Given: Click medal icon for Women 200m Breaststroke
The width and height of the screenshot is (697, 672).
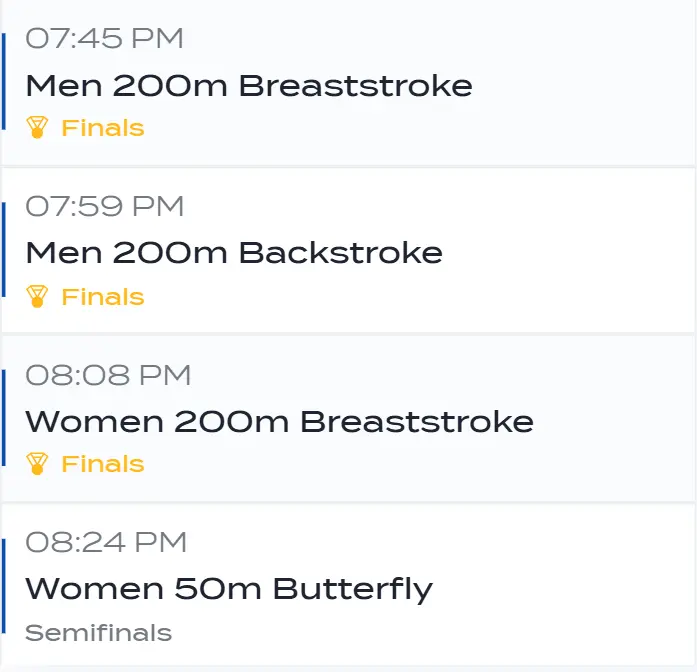Looking at the screenshot, I should coord(38,463).
